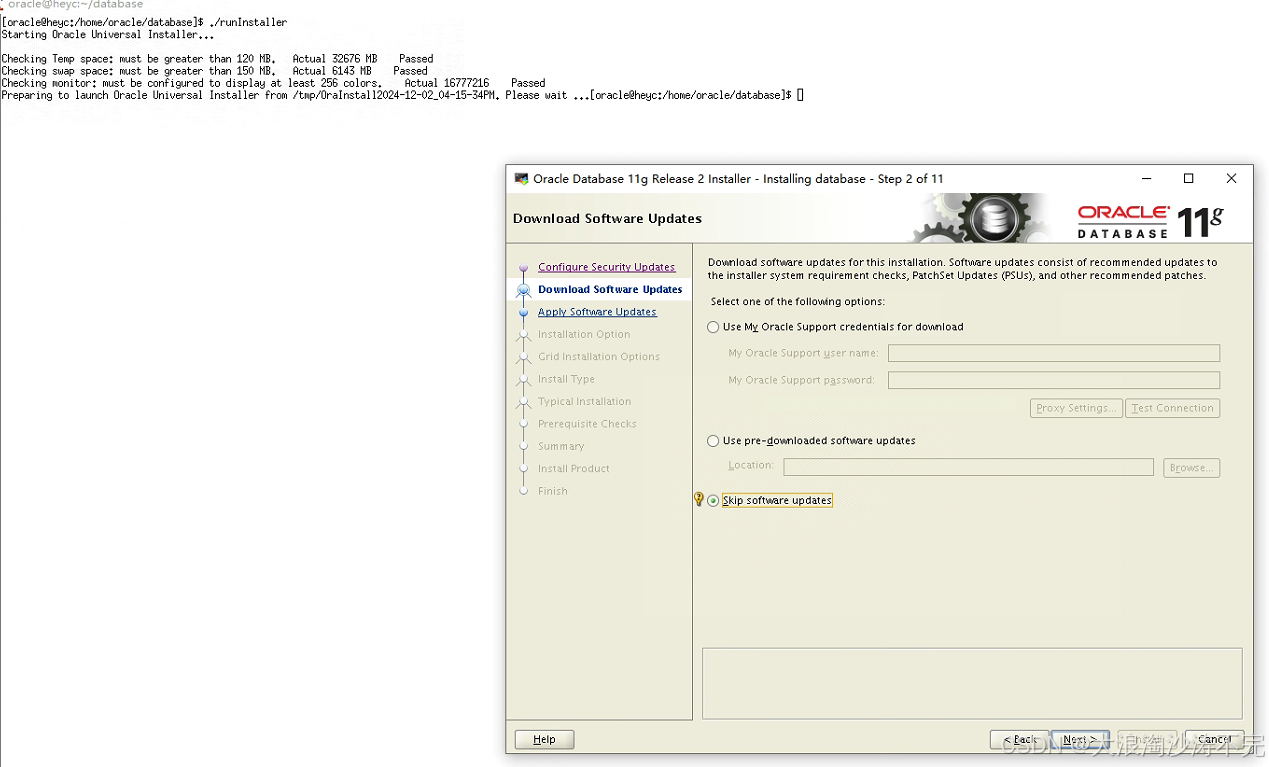1269x767 pixels.
Task: Click terminal line "Checking Temp space"
Action: (x=217, y=59)
